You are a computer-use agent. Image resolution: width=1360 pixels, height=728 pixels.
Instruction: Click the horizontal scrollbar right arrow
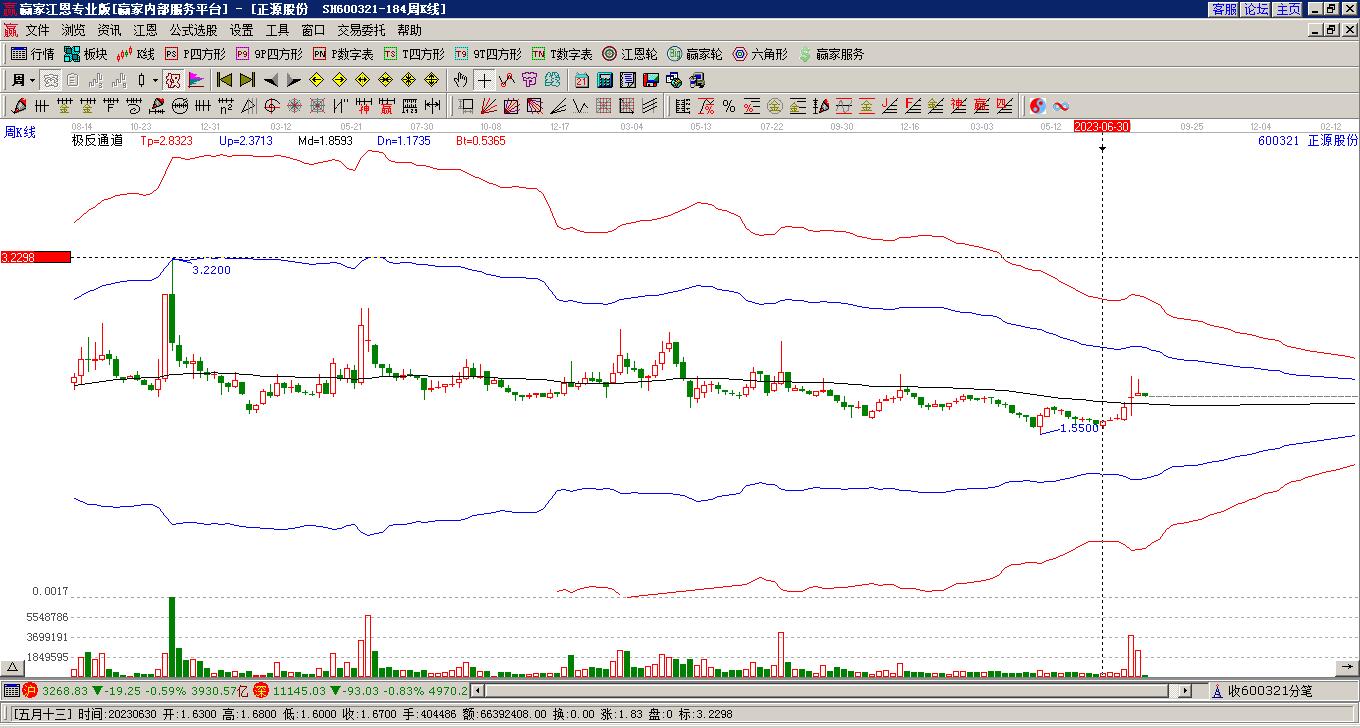[x=1185, y=690]
